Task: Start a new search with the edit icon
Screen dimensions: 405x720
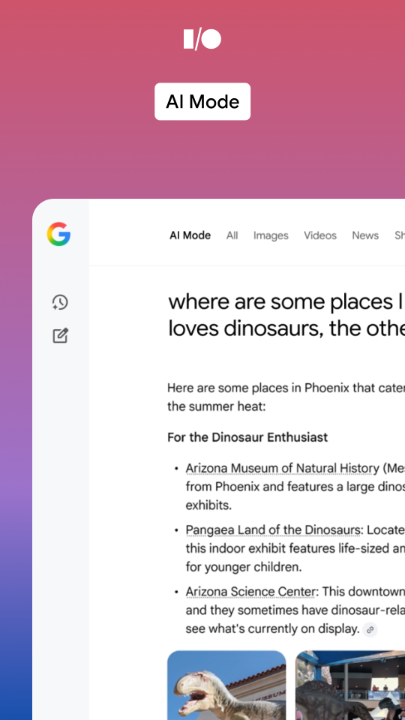Action: (60, 336)
